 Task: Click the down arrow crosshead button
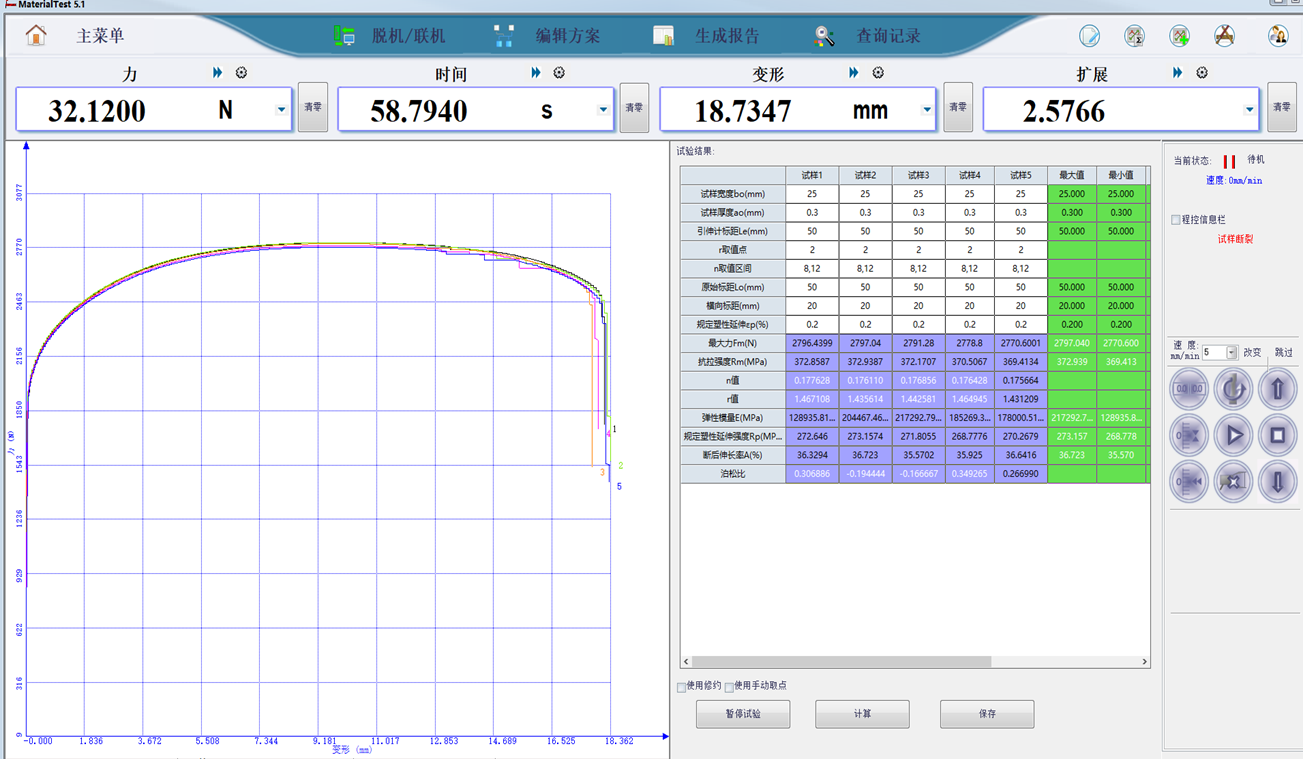(1277, 481)
